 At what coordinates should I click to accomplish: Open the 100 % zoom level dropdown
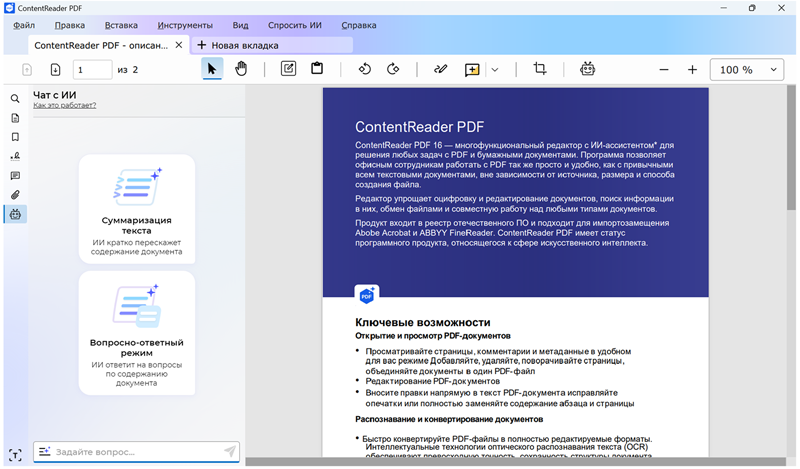coord(747,70)
